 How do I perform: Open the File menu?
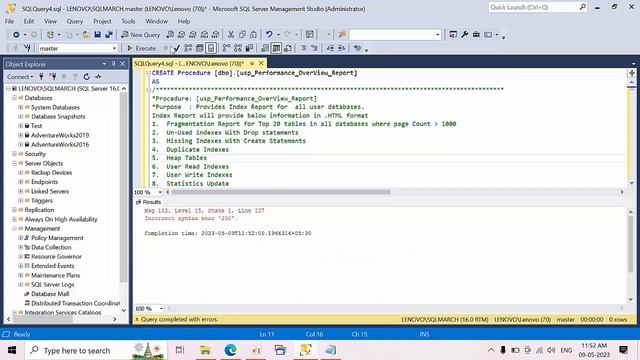pyautogui.click(x=9, y=21)
